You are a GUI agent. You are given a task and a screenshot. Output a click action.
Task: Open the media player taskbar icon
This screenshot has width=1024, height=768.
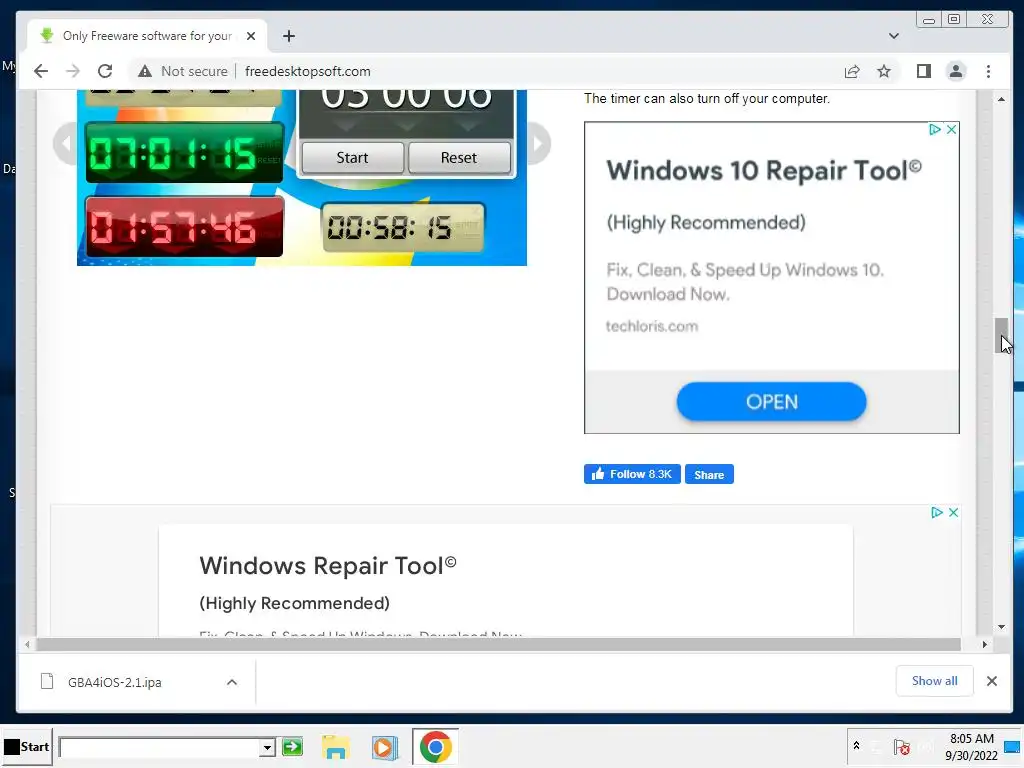point(384,747)
